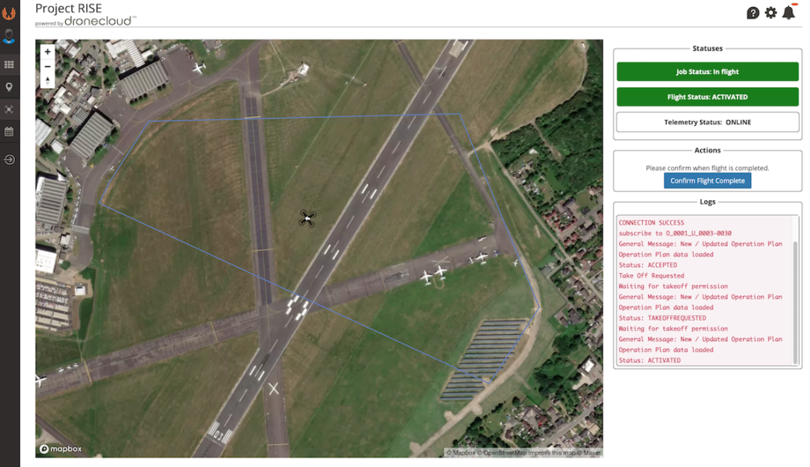Screen dimensions: 810x467
Task: Click the Project RISE title
Action: 68,9
